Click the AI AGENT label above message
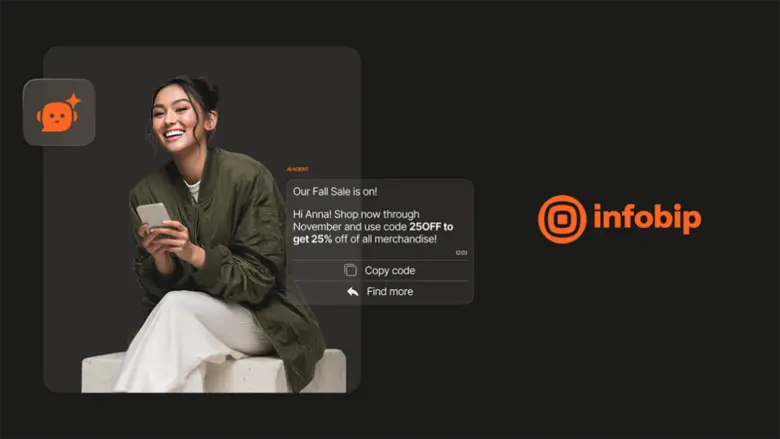780x439 pixels. [x=298, y=170]
